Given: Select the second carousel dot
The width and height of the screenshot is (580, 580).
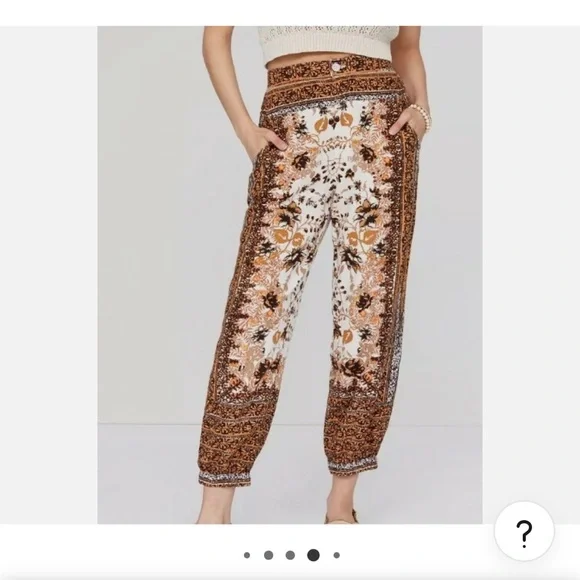Looking at the screenshot, I should point(269,555).
